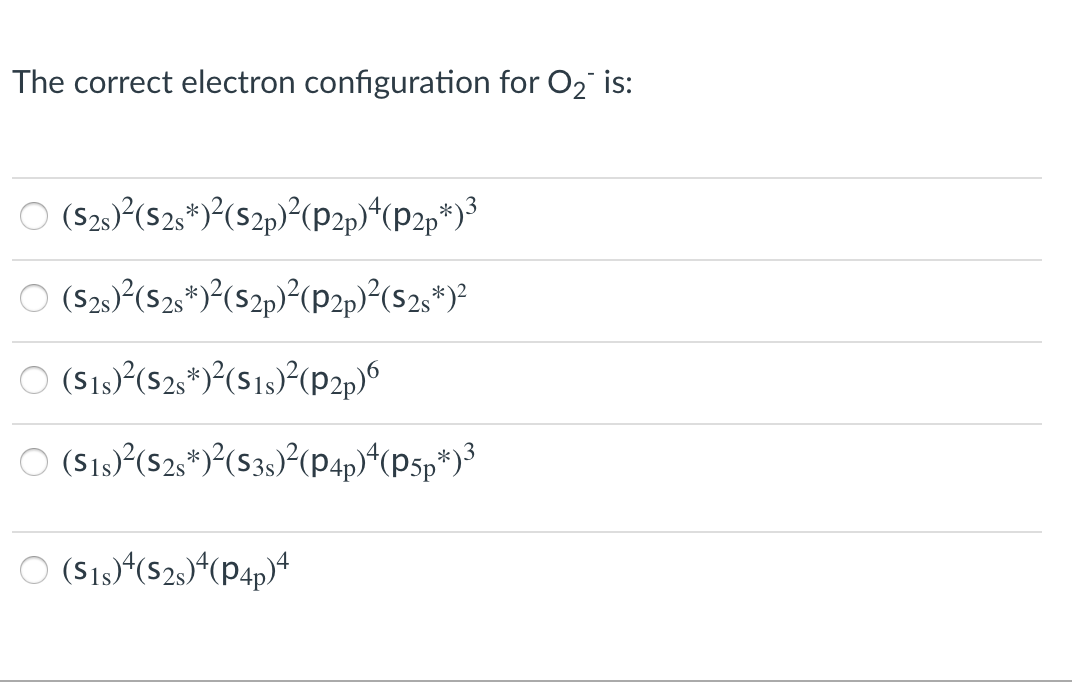1072x698 pixels.
Task: Pick radio button for (s1s)4(s2s)4(p4p)4
Action: [34, 570]
